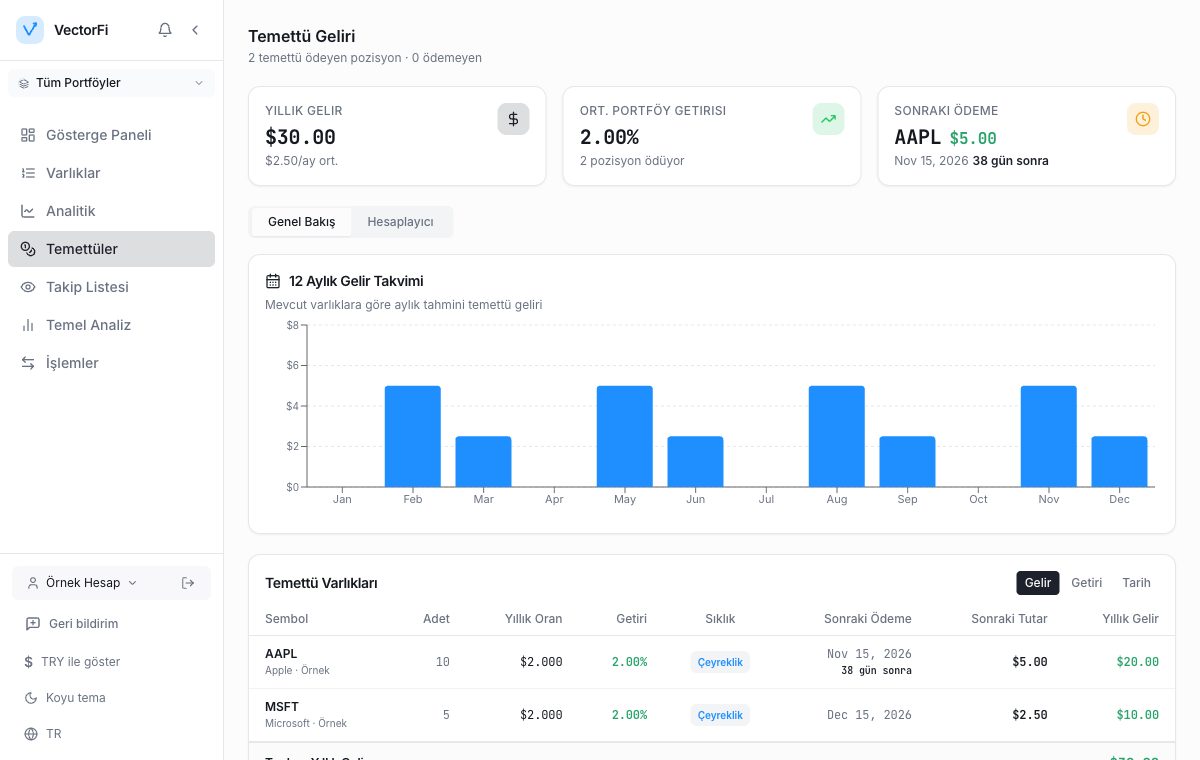Open Takip Listesi
The image size is (1200, 760).
coord(111,287)
